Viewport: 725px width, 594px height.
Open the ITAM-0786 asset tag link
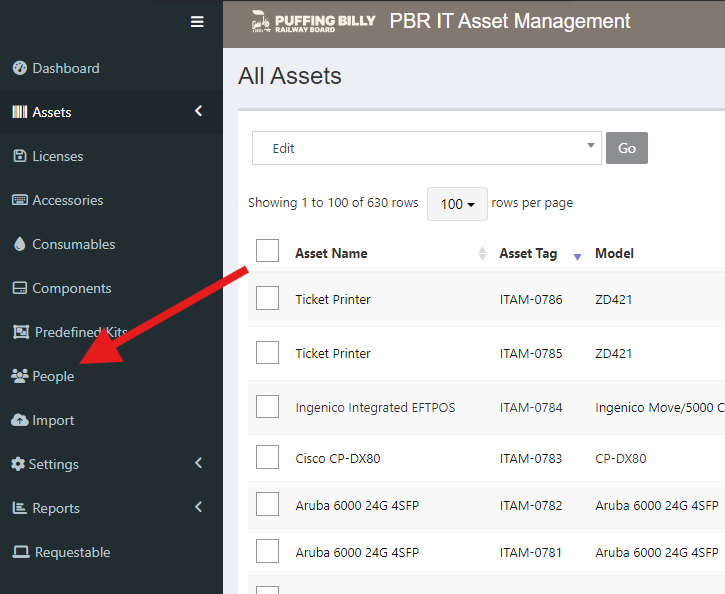(531, 300)
